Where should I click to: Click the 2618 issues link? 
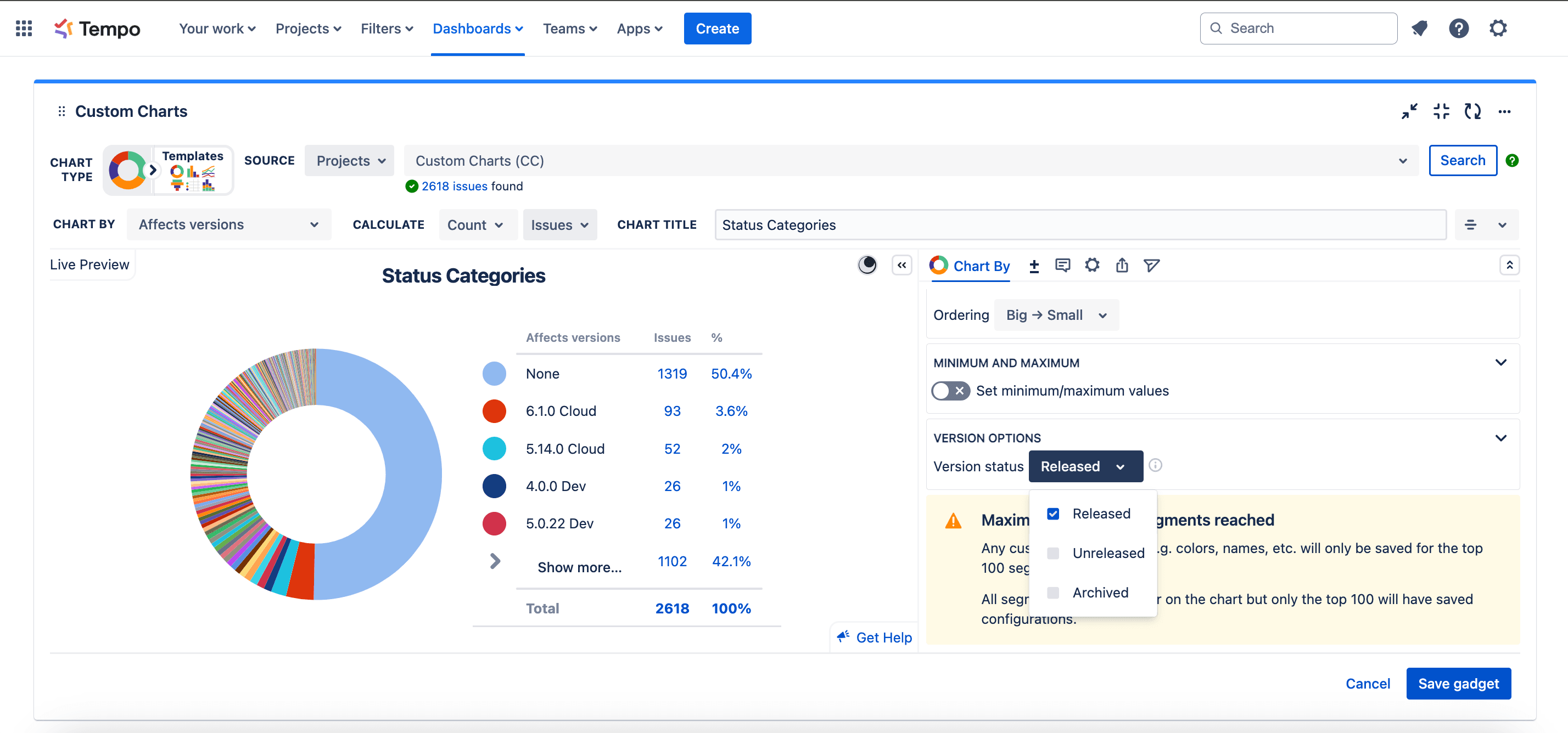coord(453,186)
